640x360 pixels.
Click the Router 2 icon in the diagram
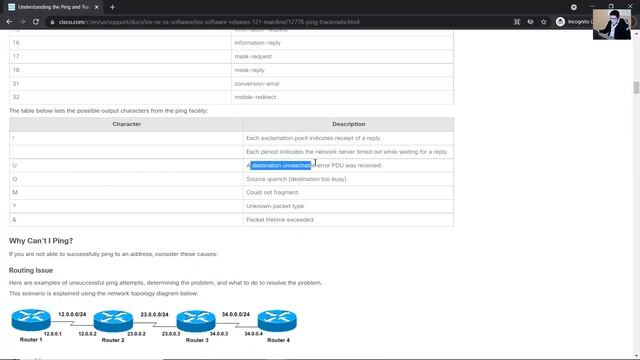(x=113, y=321)
